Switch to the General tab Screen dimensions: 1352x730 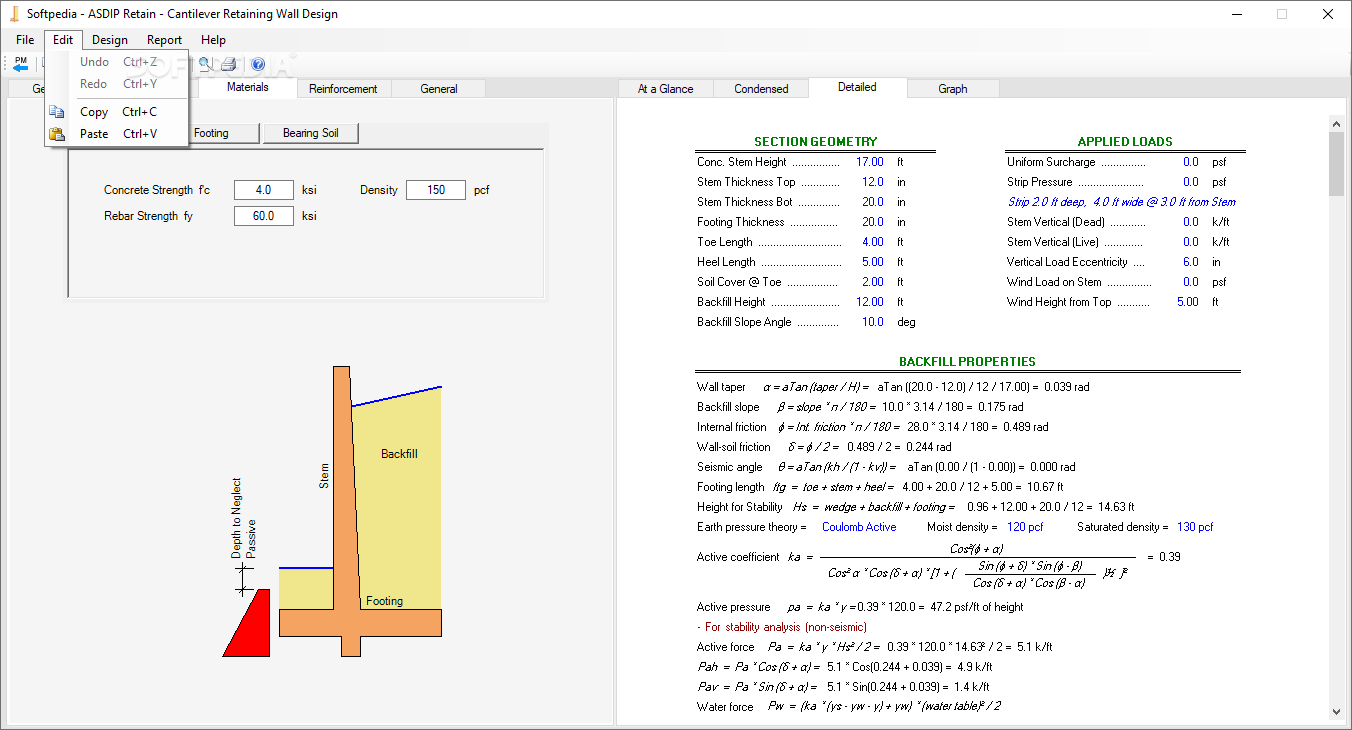pos(439,89)
